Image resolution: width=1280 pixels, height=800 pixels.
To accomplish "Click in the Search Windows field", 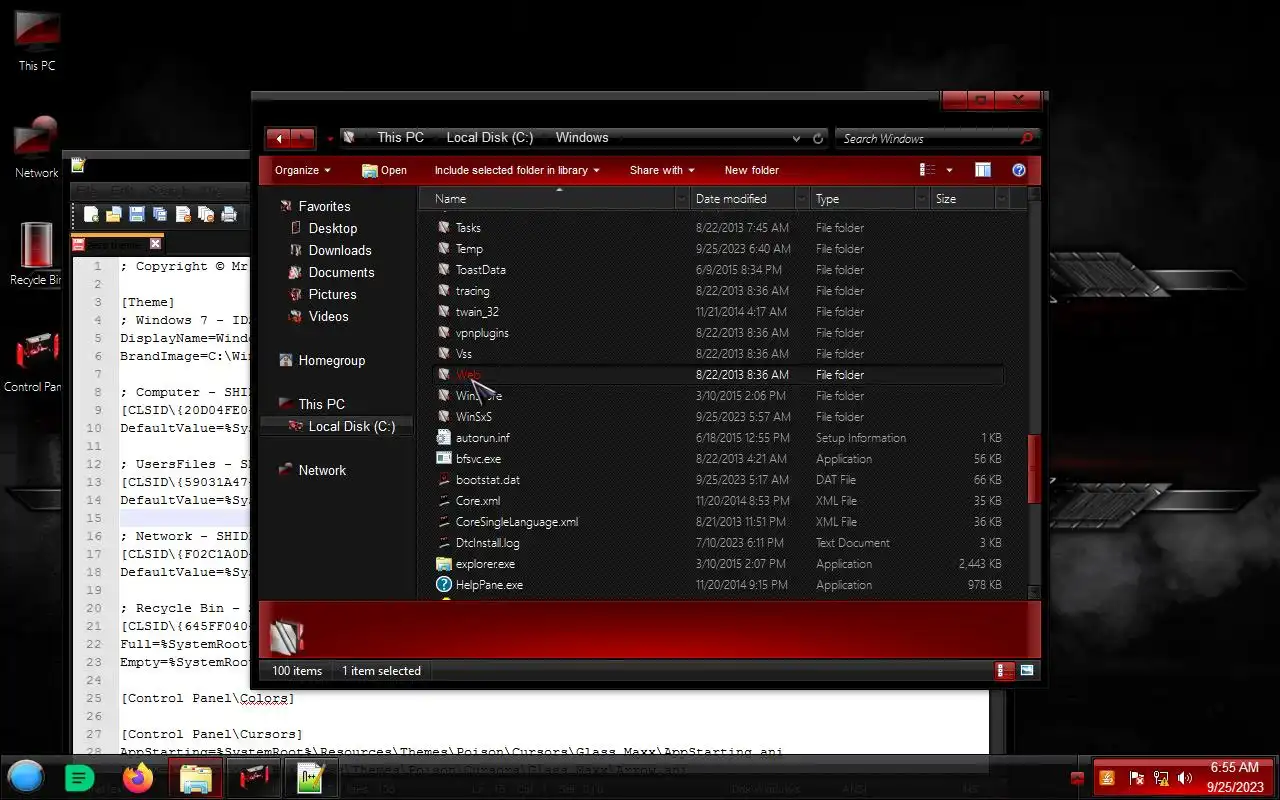I will [x=925, y=138].
